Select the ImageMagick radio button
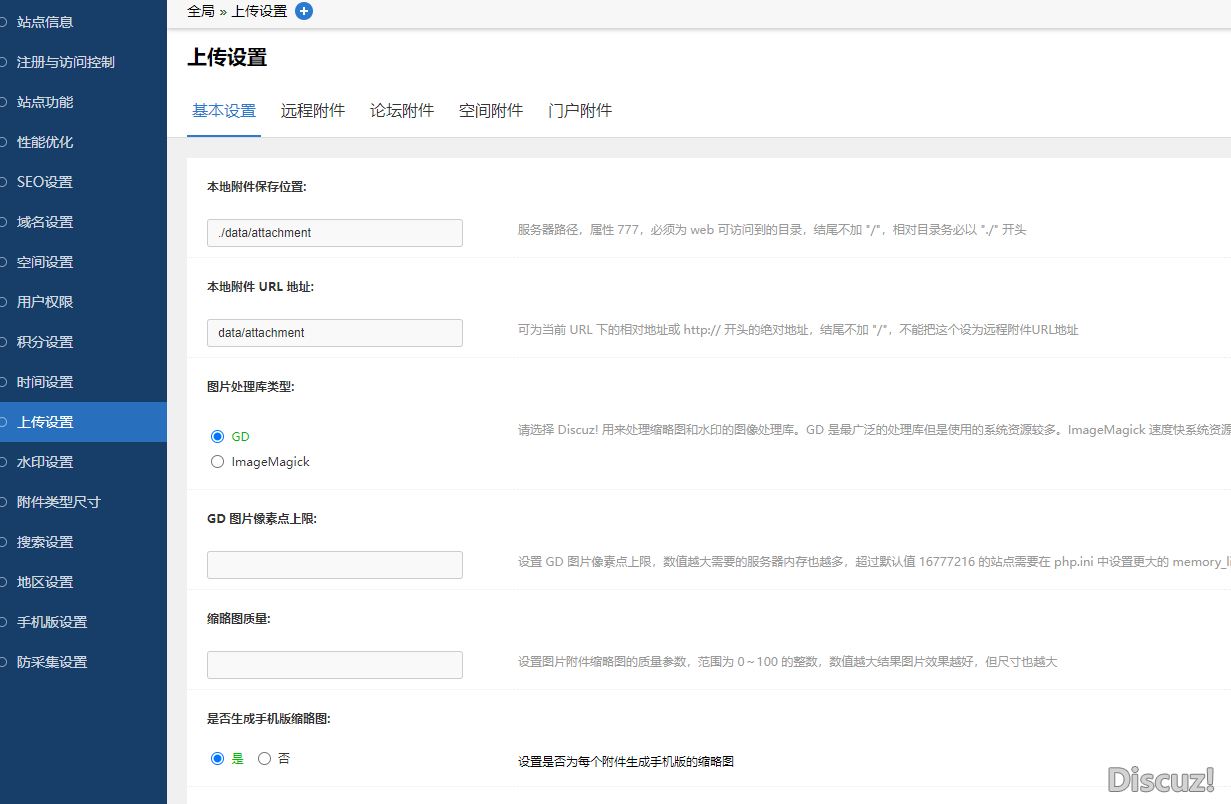 217,462
